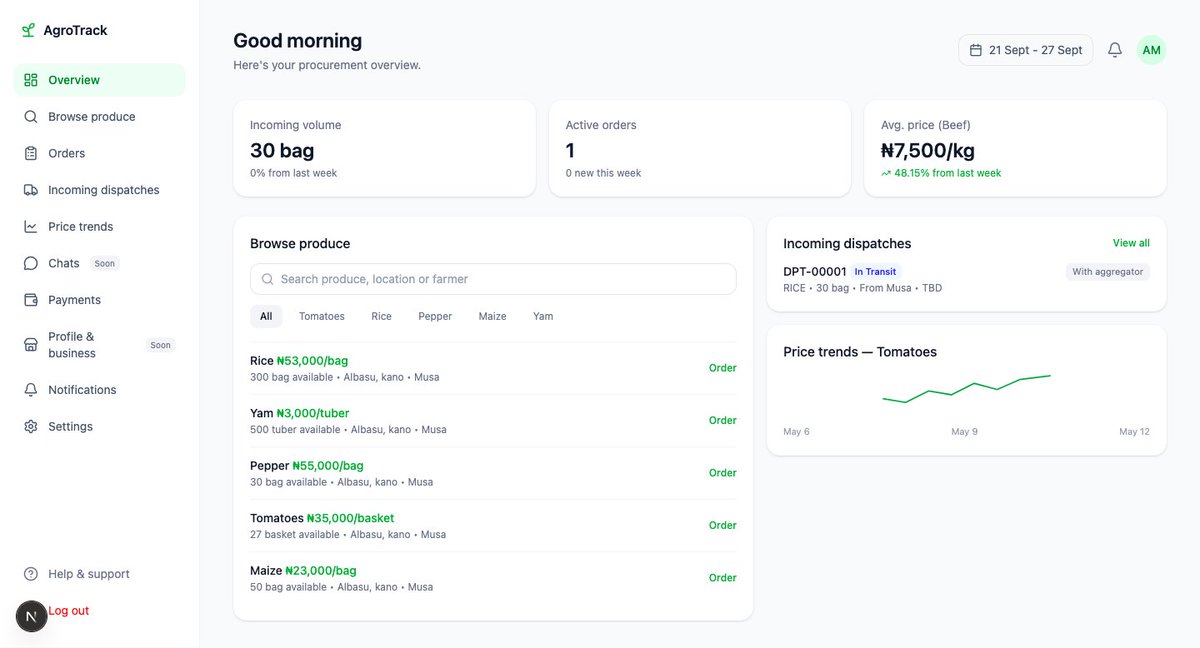The height and width of the screenshot is (648, 1200).
Task: Order Yam at ₦3,000/tuber
Action: 723,421
